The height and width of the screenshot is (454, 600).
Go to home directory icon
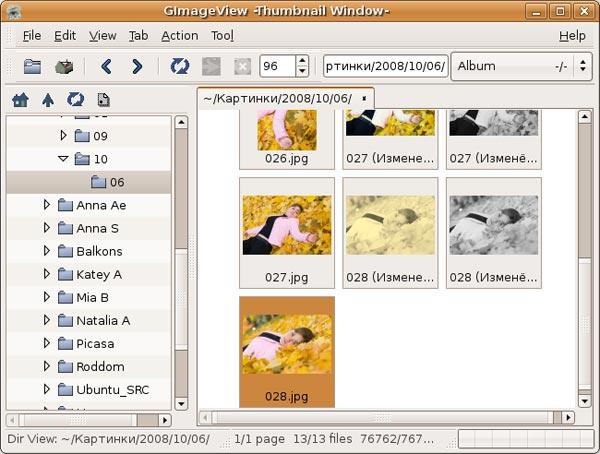coord(20,100)
